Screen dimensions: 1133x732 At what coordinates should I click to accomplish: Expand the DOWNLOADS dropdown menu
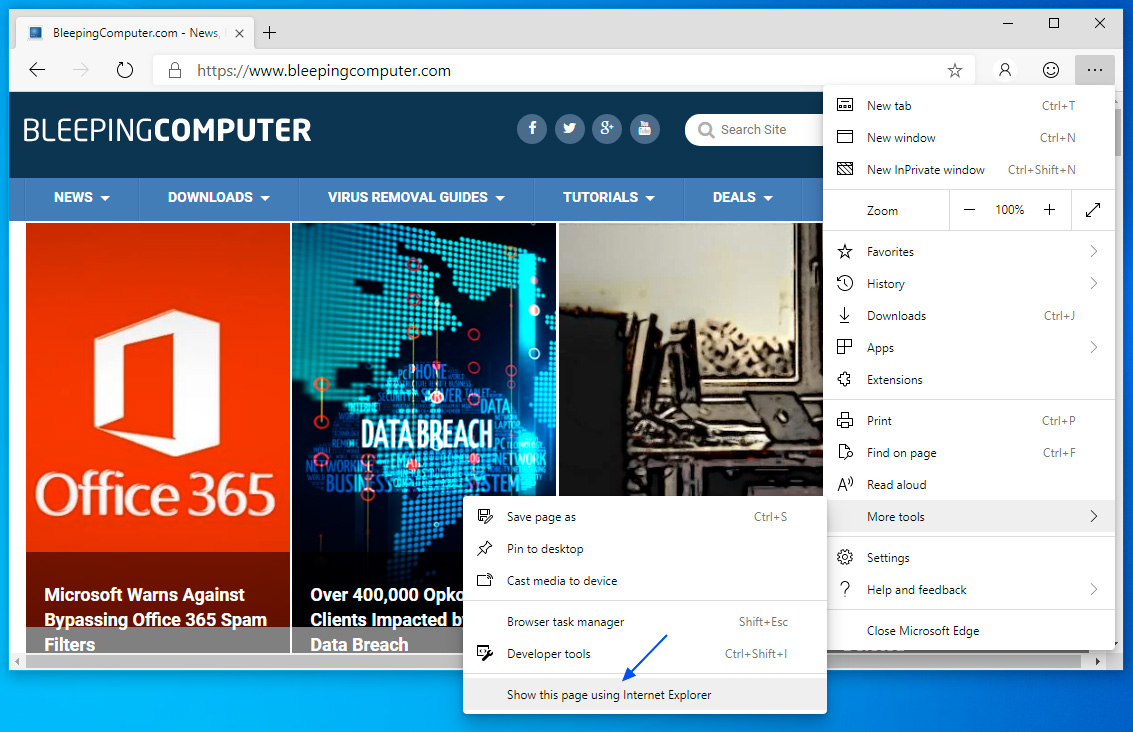(219, 197)
